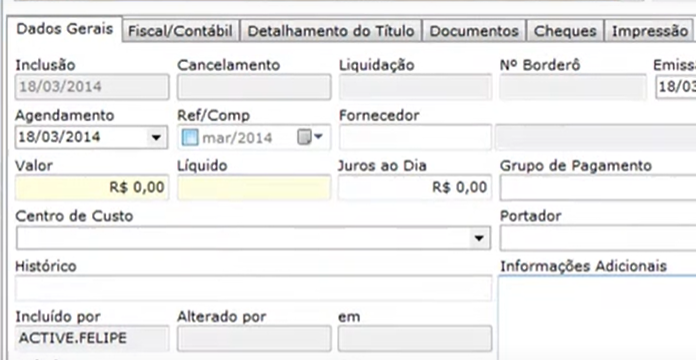
Task: Click the Informações Adicionais text area
Action: pyautogui.click(x=597, y=318)
